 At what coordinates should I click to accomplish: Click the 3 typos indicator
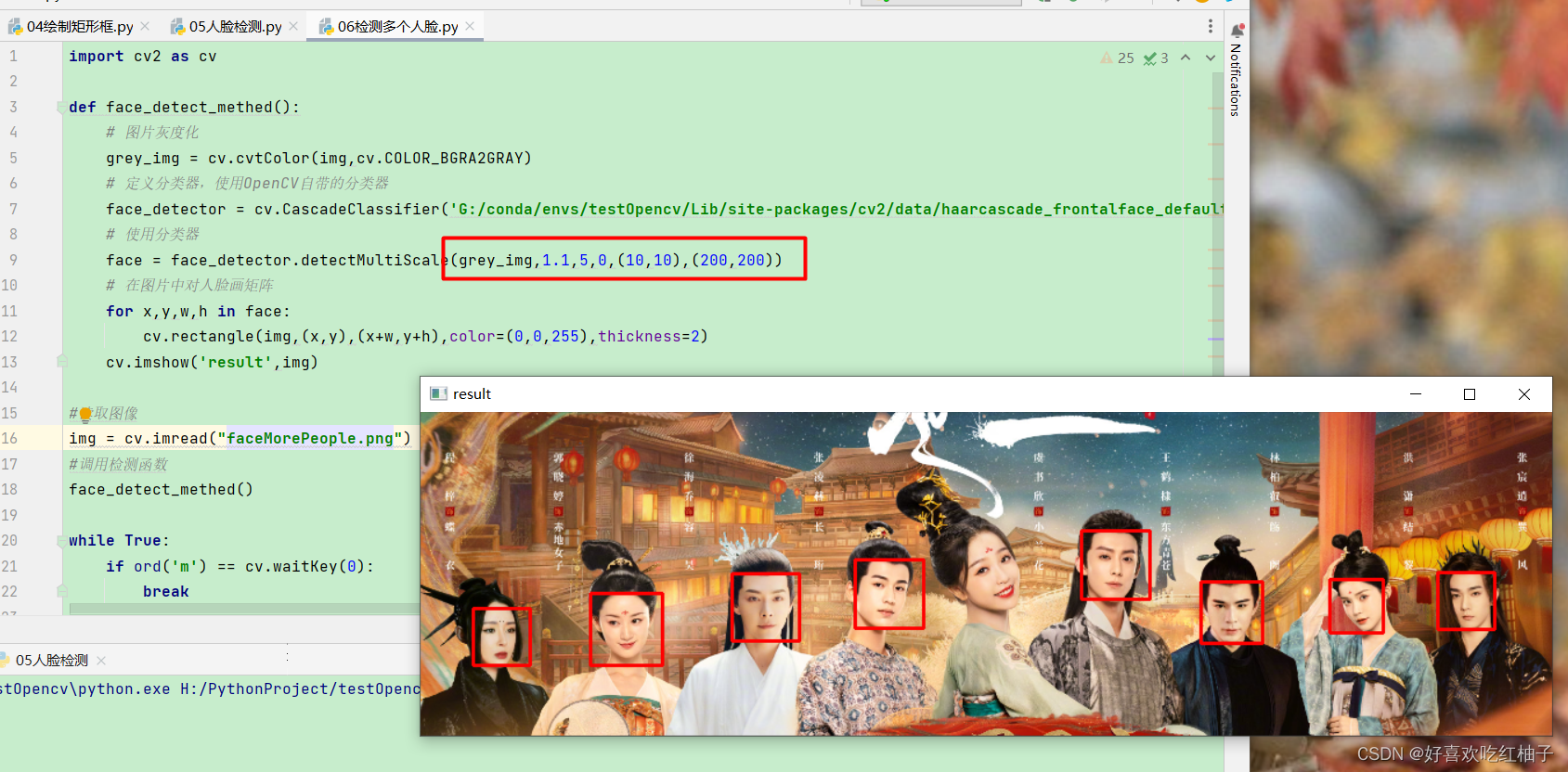[x=1156, y=58]
